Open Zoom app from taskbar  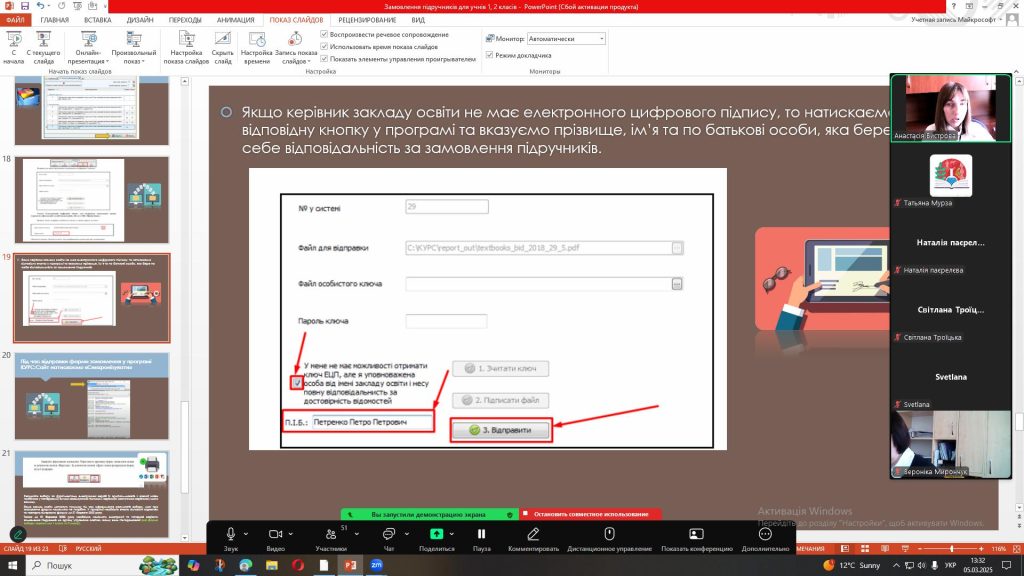click(x=376, y=565)
